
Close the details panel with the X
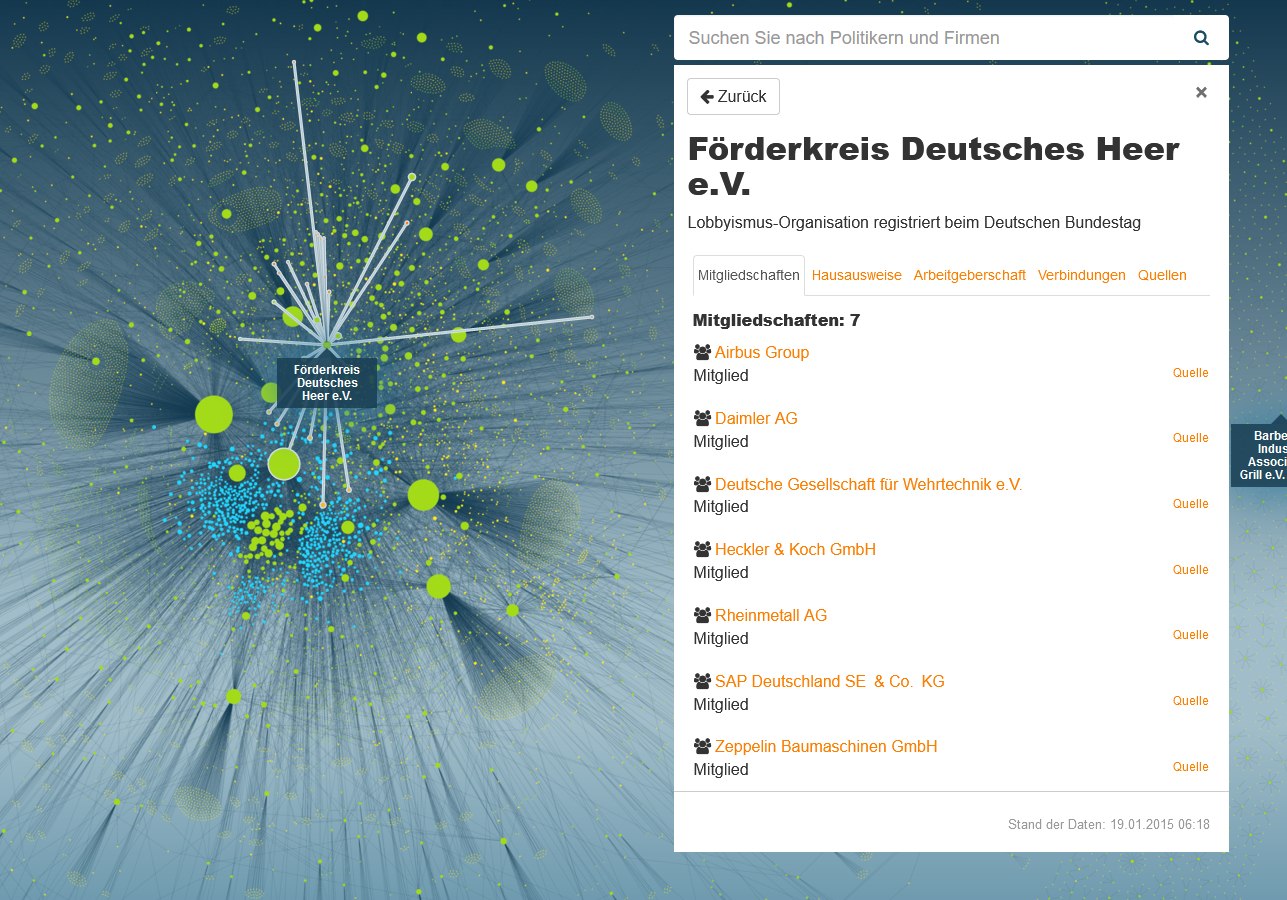(x=1201, y=92)
